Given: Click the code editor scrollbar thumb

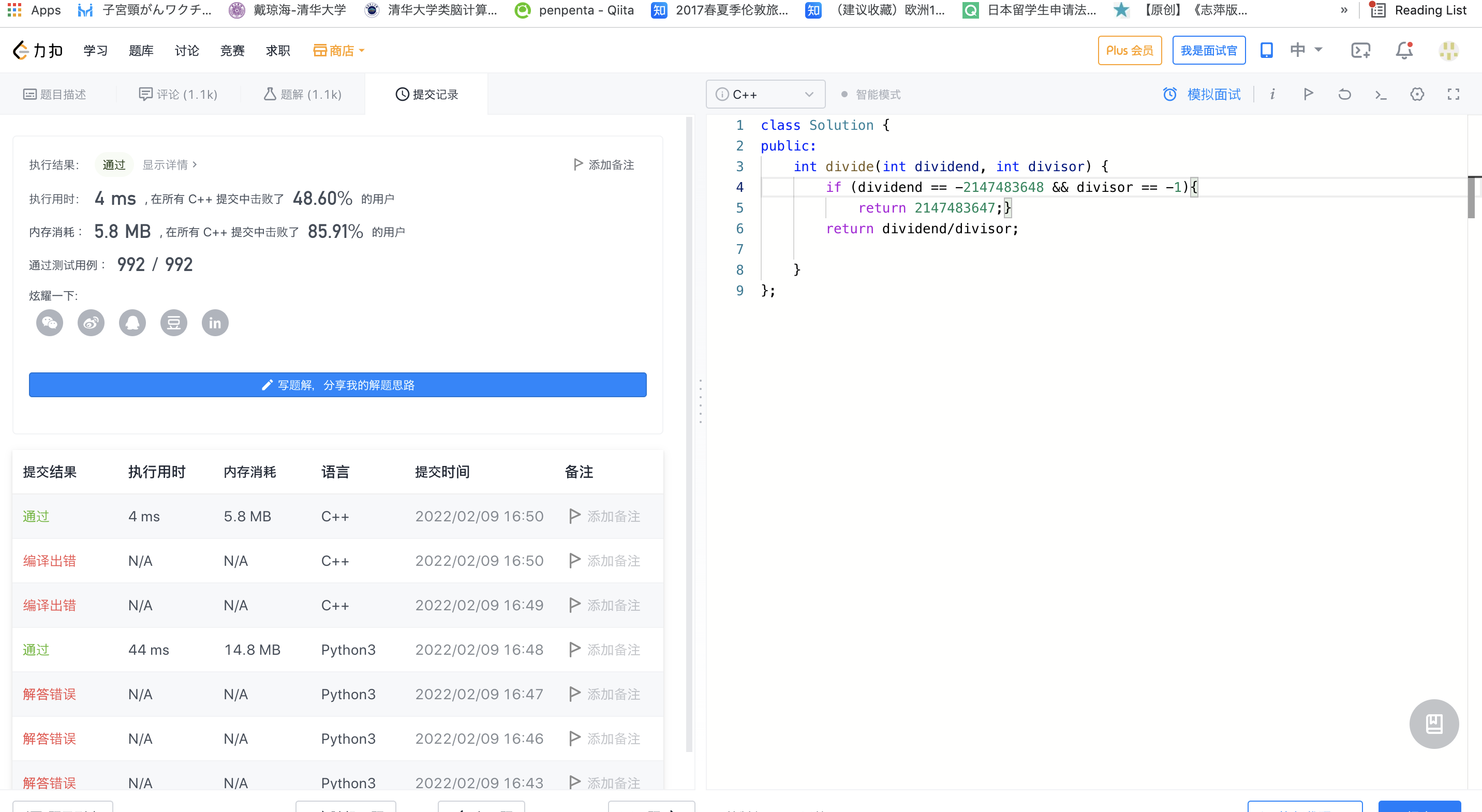Looking at the screenshot, I should point(1471,197).
